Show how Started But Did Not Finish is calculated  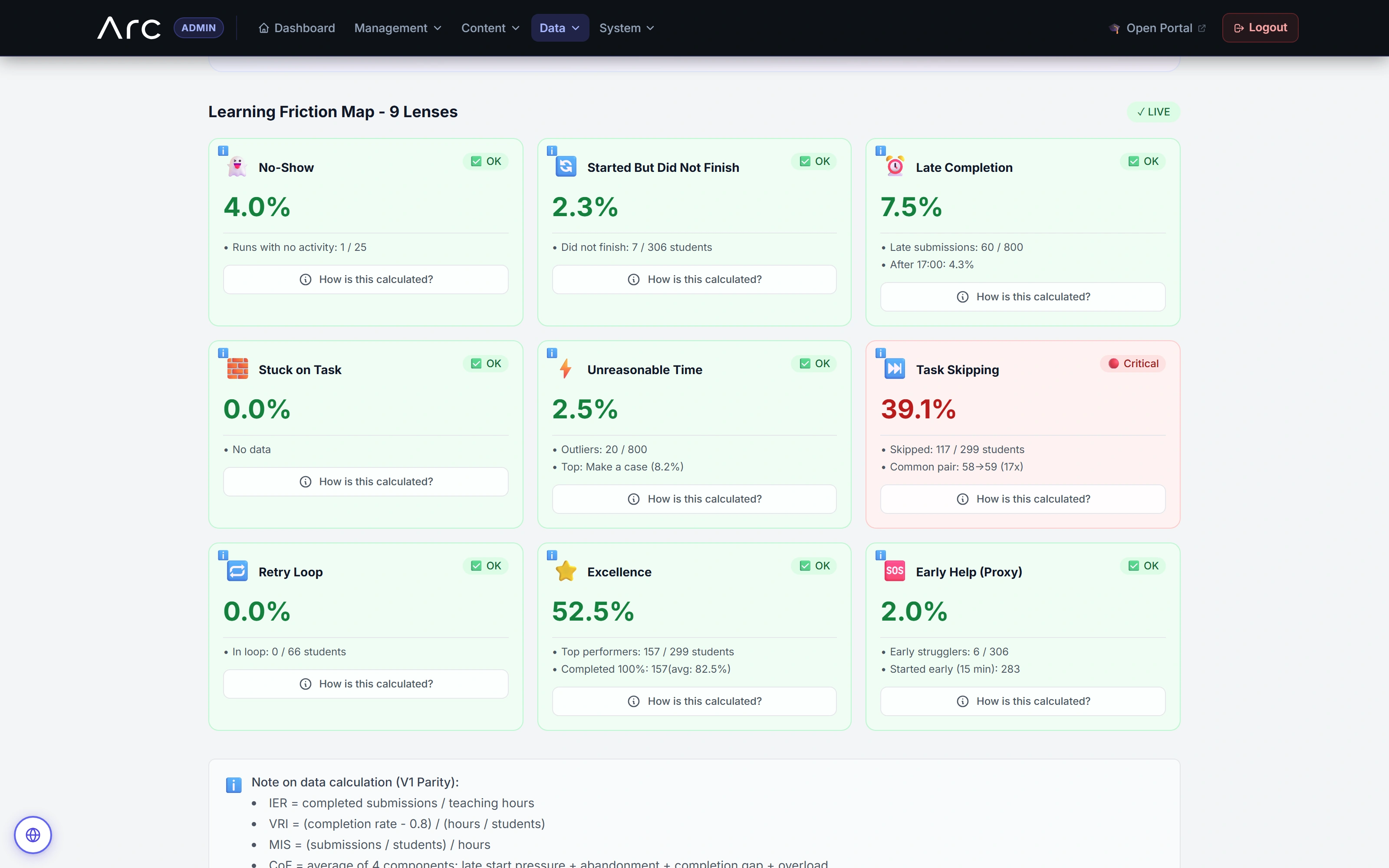(x=694, y=279)
